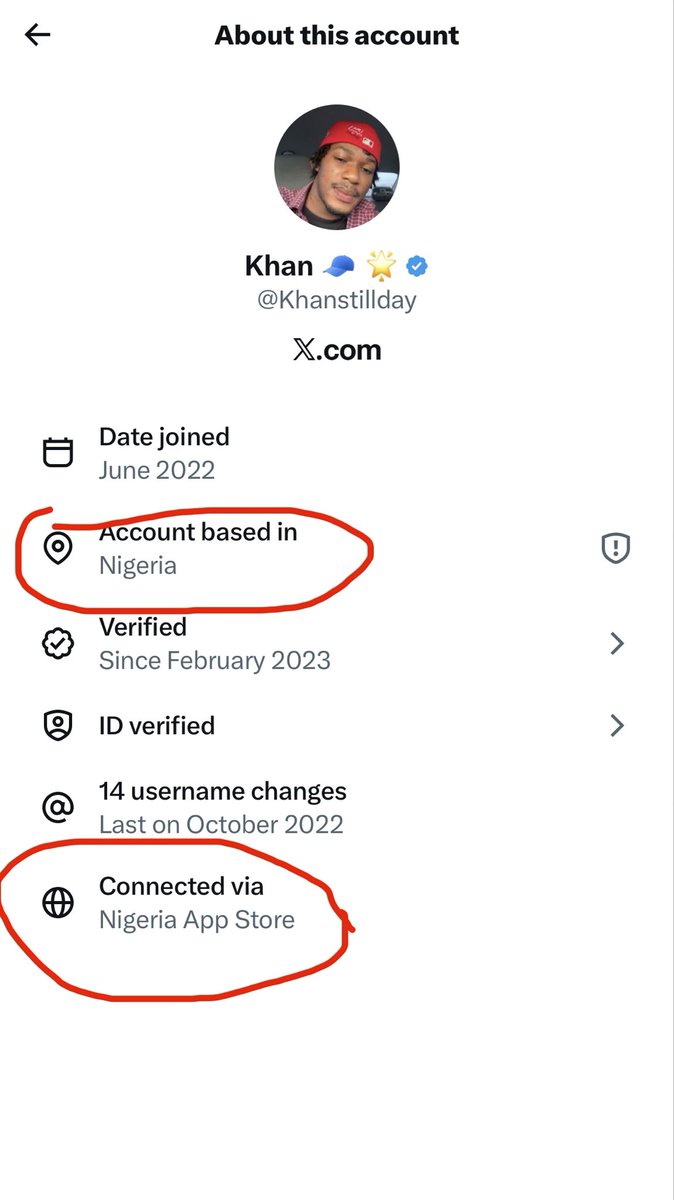Screen dimensions: 674x1200
Task: Open the shield warning icon next to Nigeria
Action: (615, 548)
